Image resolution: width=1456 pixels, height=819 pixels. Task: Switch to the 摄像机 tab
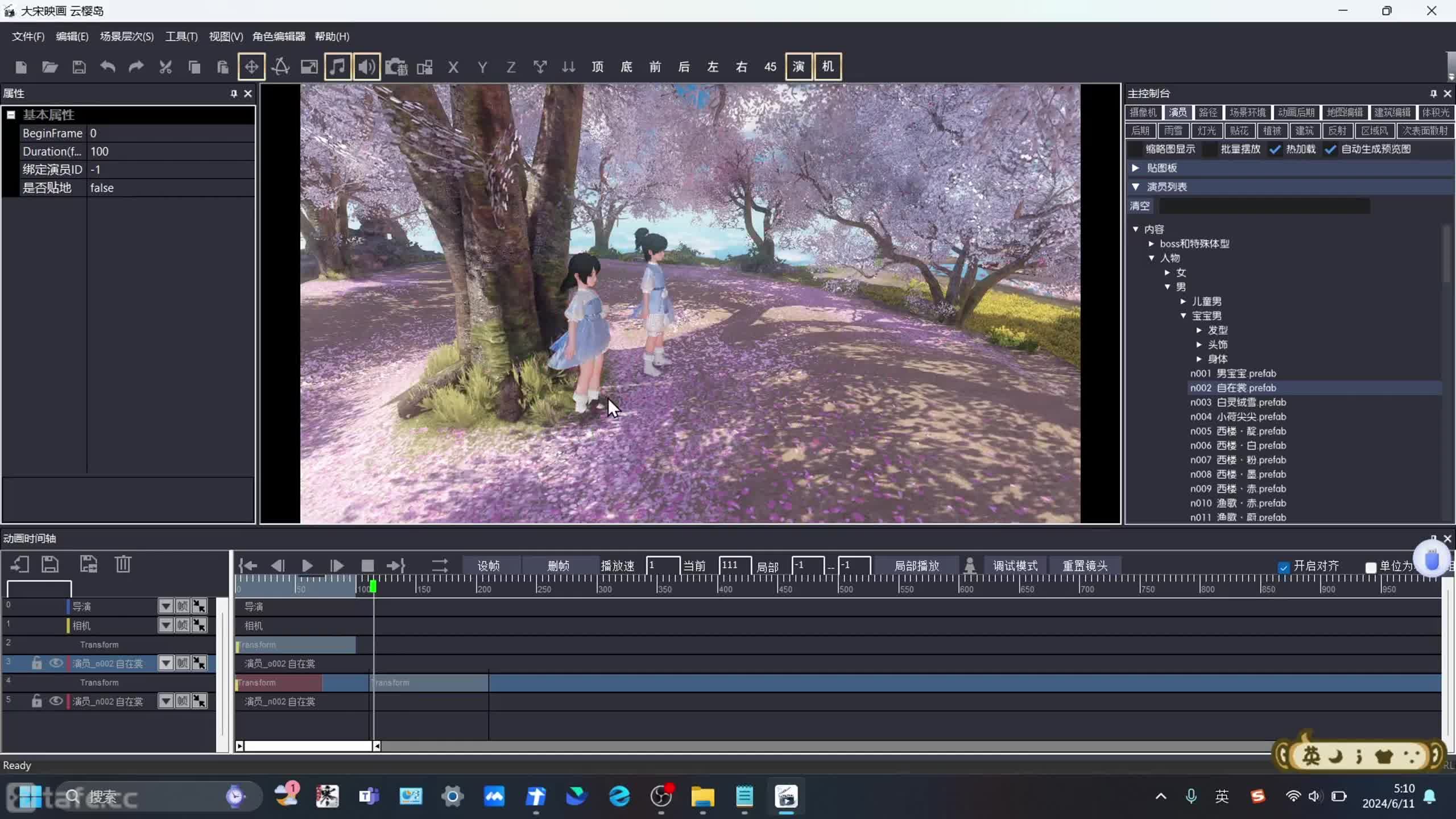(x=1143, y=113)
